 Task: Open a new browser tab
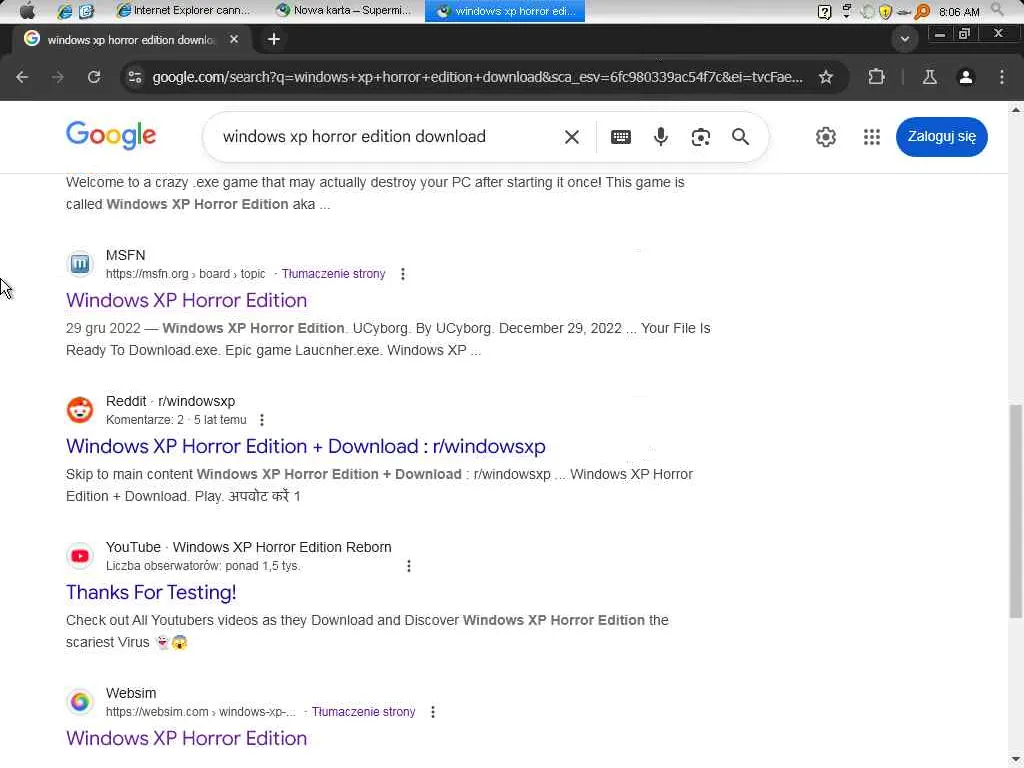click(x=274, y=39)
